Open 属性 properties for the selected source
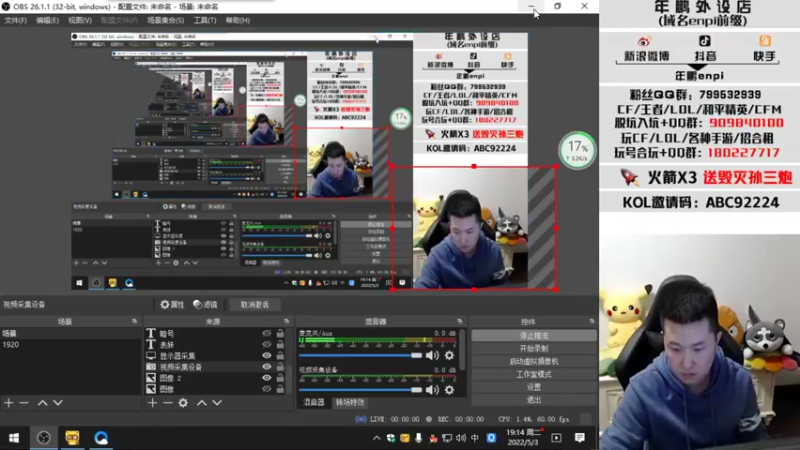Screen dimensions: 800x450 point(172,305)
